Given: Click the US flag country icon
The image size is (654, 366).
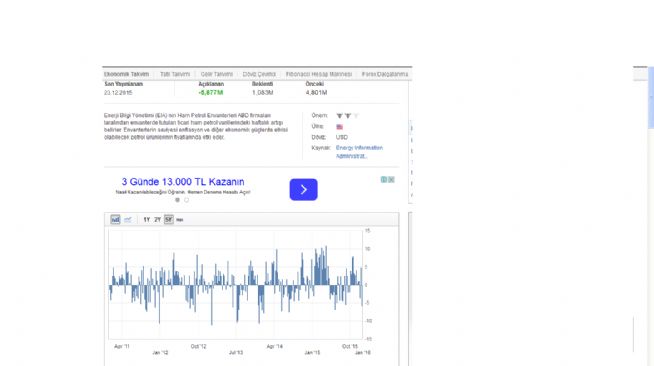Looking at the screenshot, I should (x=340, y=127).
